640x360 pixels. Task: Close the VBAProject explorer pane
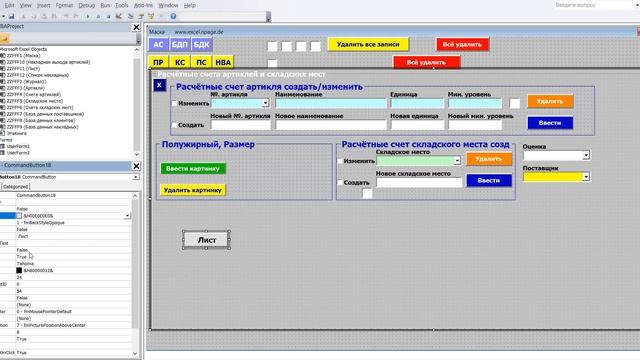coord(136,27)
